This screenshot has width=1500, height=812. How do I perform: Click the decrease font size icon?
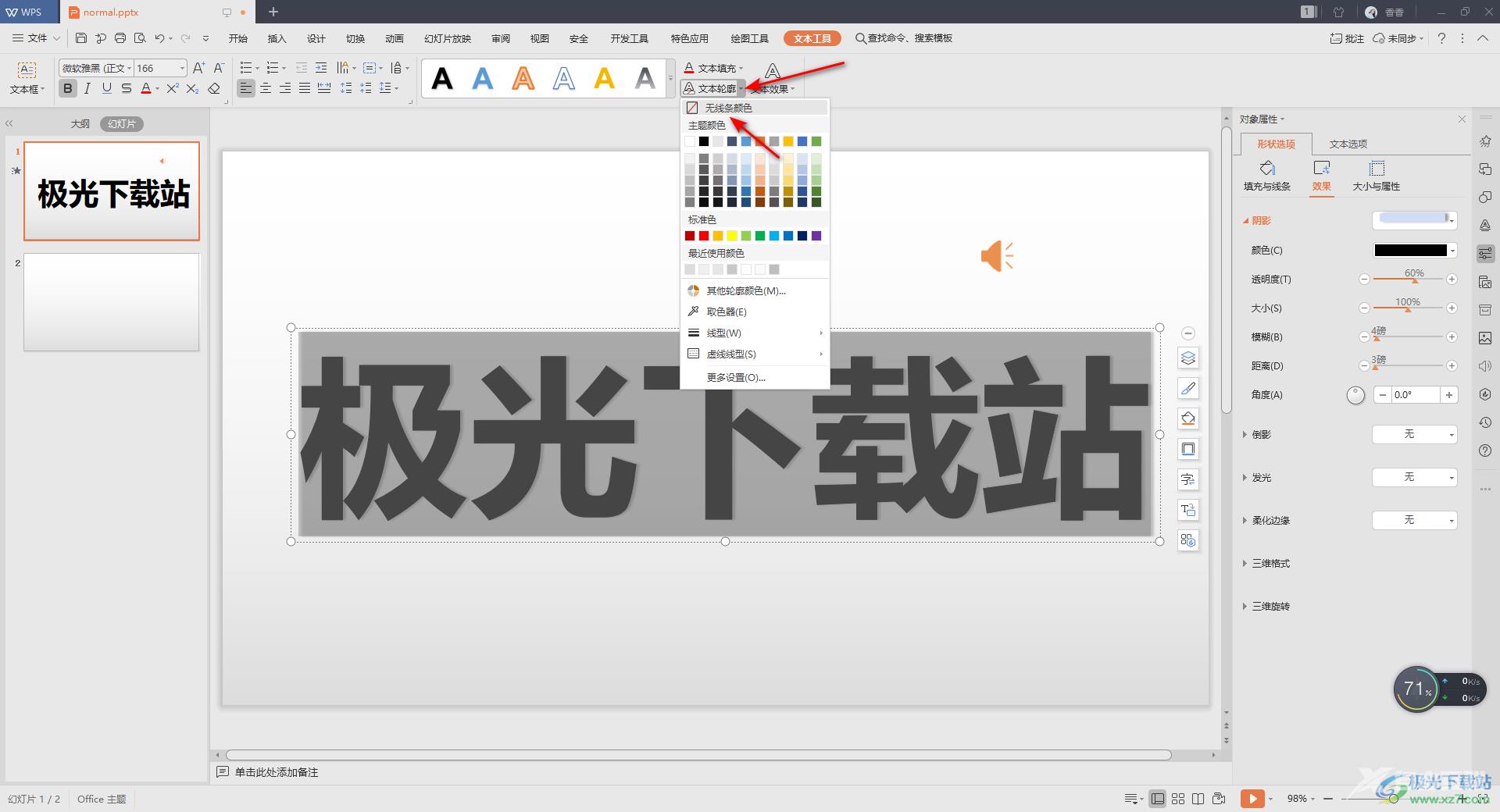(219, 68)
